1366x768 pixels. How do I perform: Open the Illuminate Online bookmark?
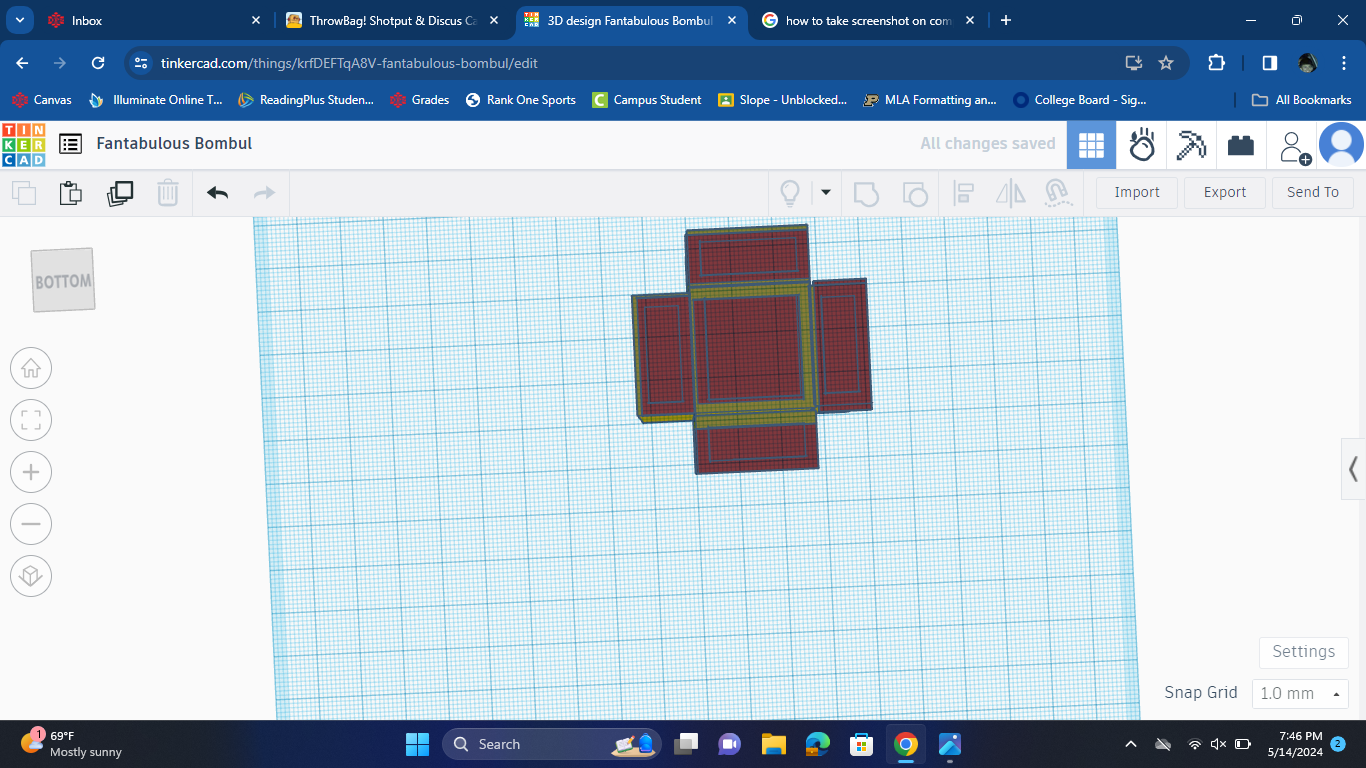coord(155,100)
